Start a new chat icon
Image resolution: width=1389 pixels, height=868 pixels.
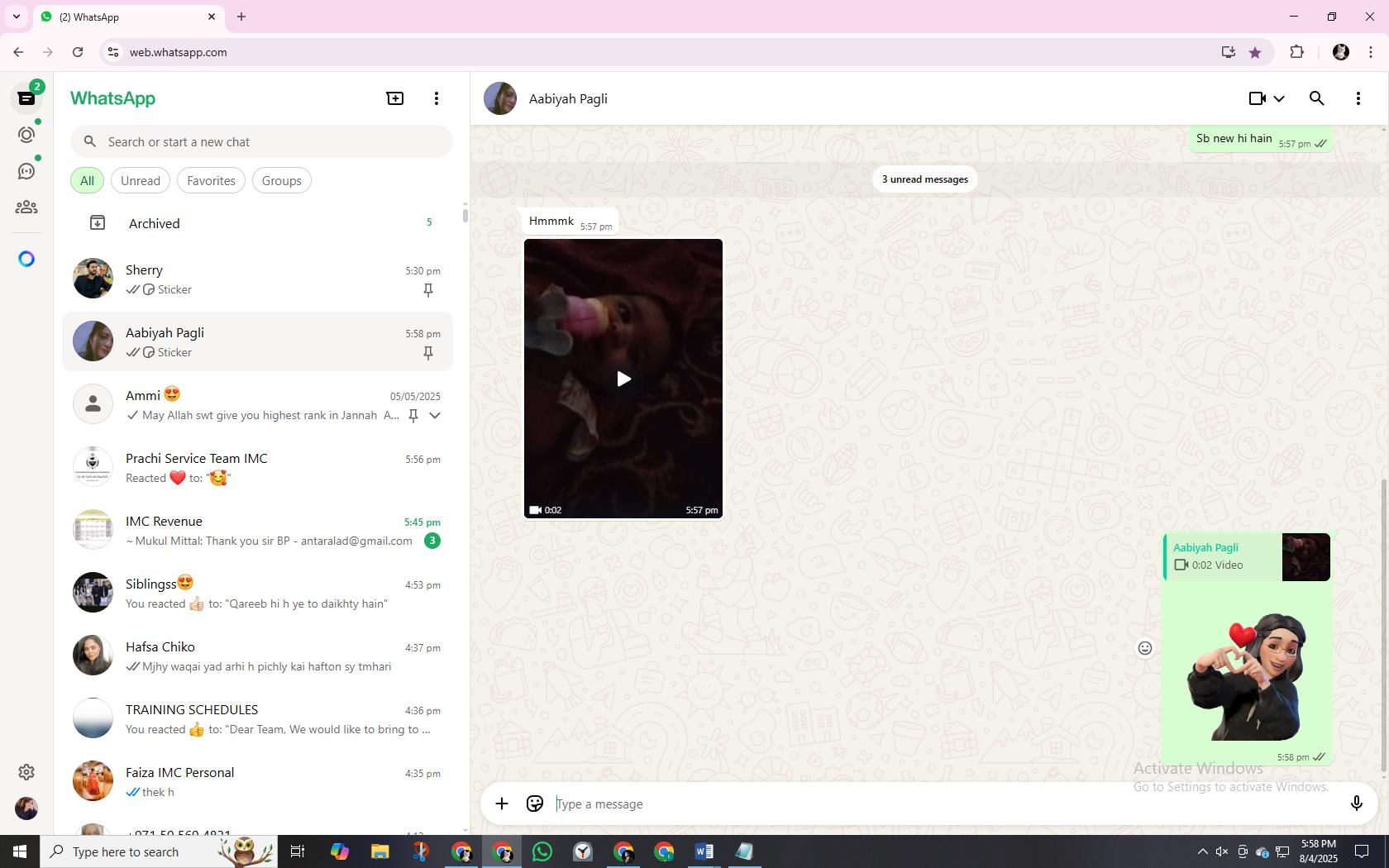[x=395, y=98]
